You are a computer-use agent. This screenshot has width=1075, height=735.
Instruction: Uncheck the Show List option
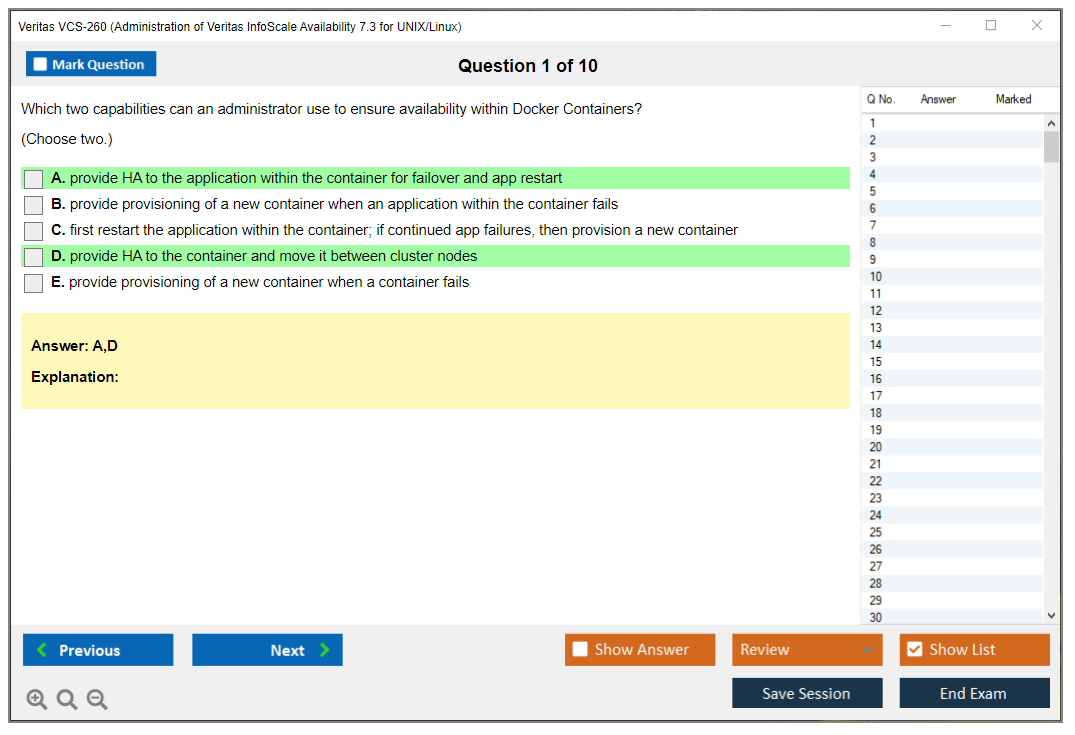point(915,650)
